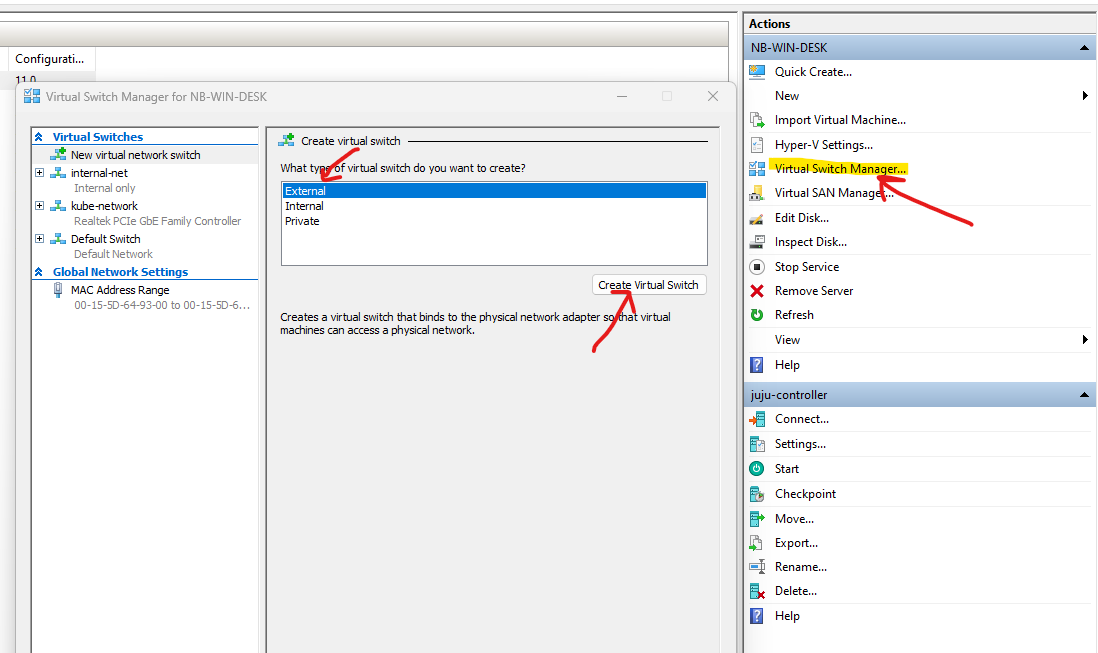Click the Quick Create icon in Actions
Screen dimensions: 1098x653
757,72
